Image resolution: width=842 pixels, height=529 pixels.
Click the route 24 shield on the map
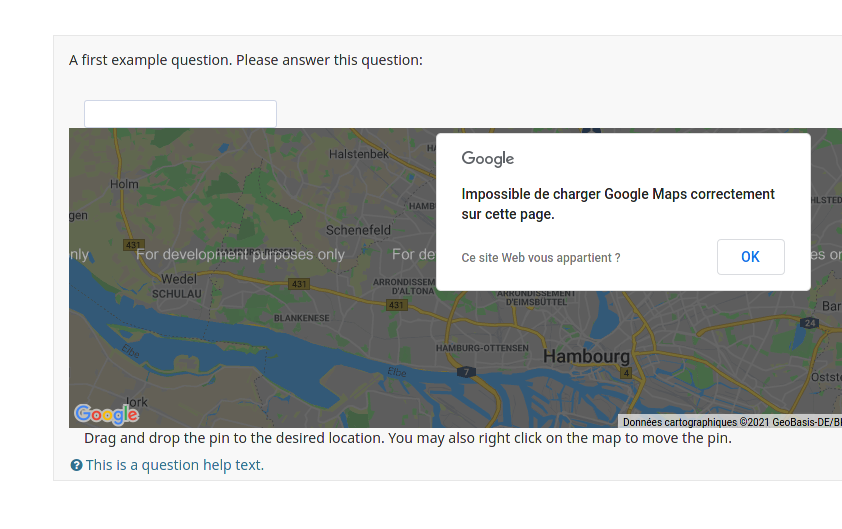click(x=810, y=323)
